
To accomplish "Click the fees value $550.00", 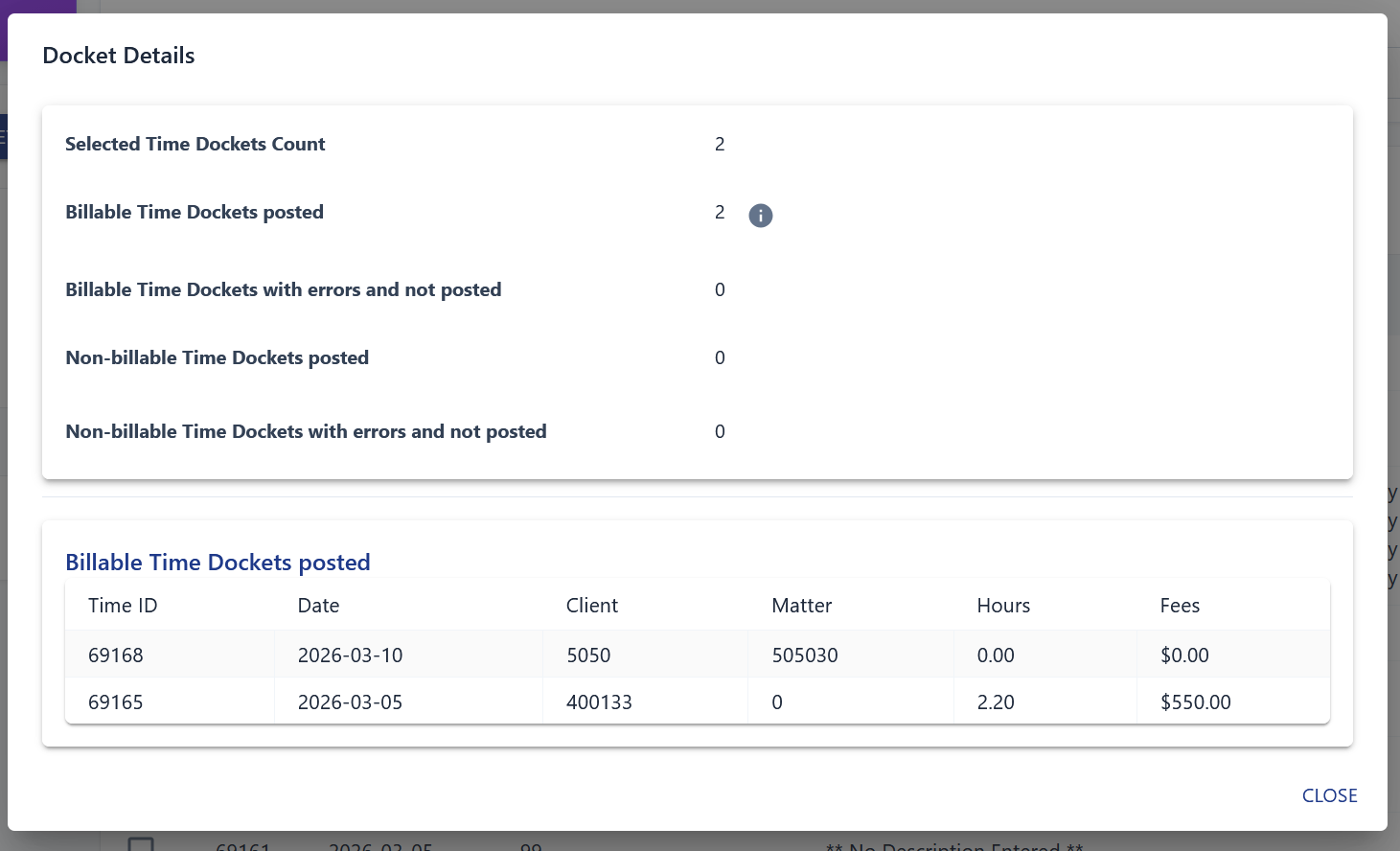I will (1195, 701).
